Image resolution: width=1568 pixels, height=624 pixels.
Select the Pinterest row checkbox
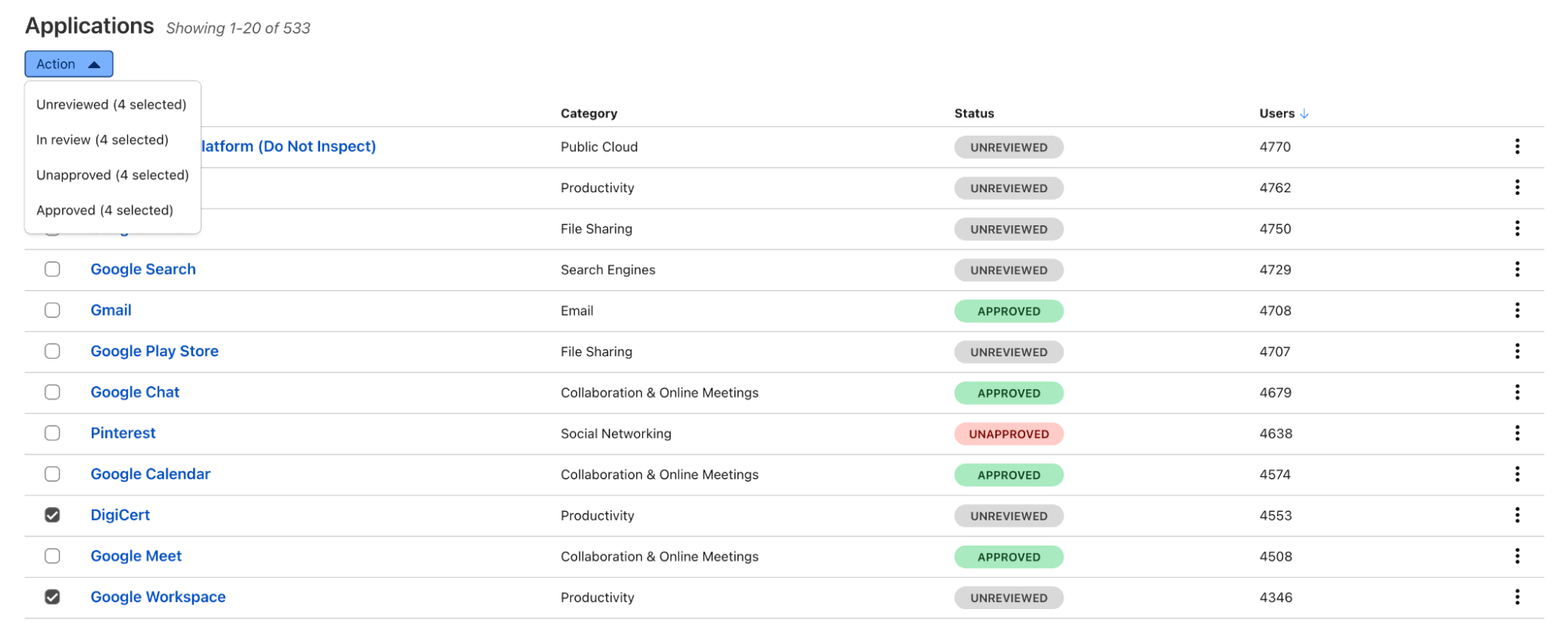click(53, 433)
